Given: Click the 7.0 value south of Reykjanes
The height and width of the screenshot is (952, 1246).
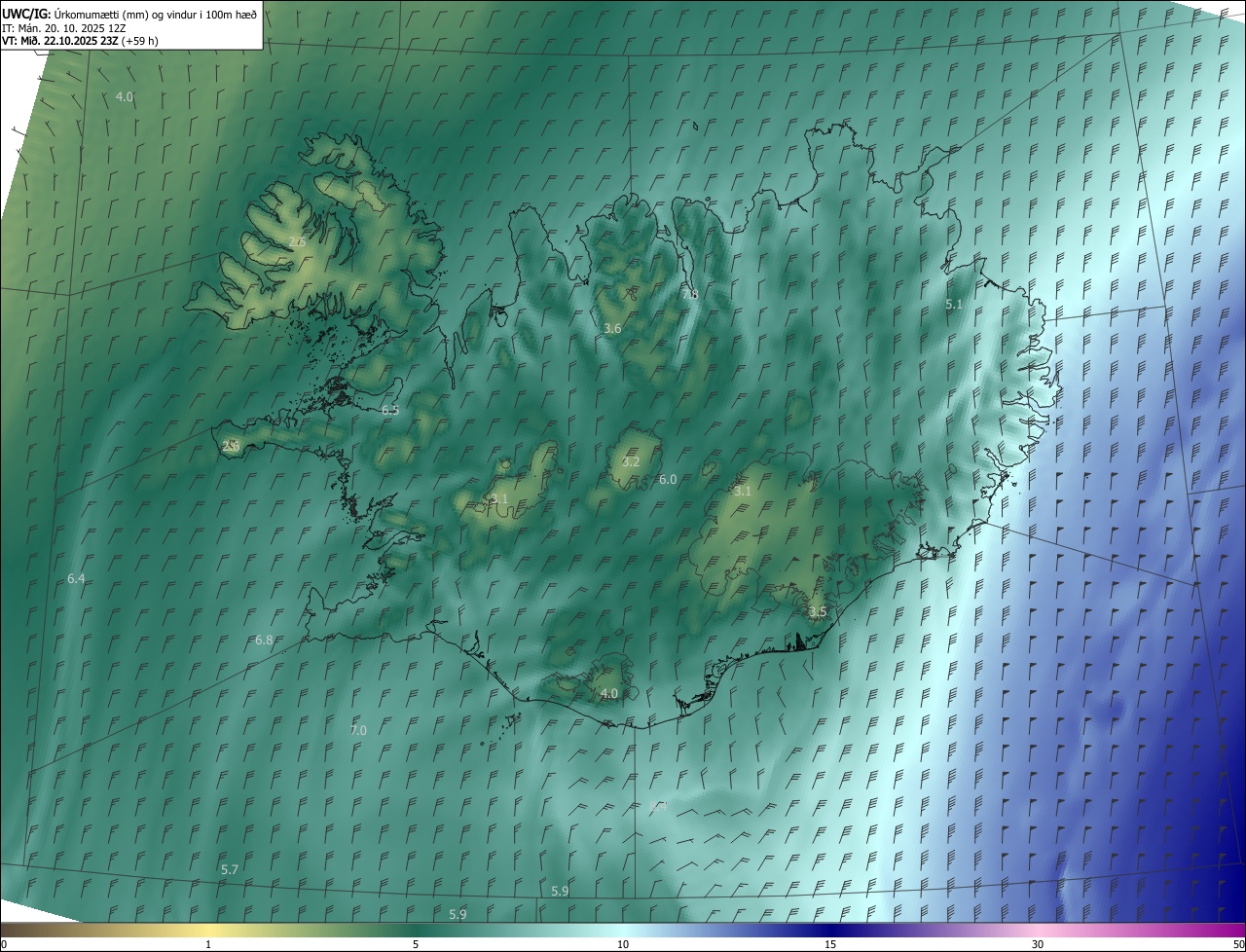Looking at the screenshot, I should [358, 730].
